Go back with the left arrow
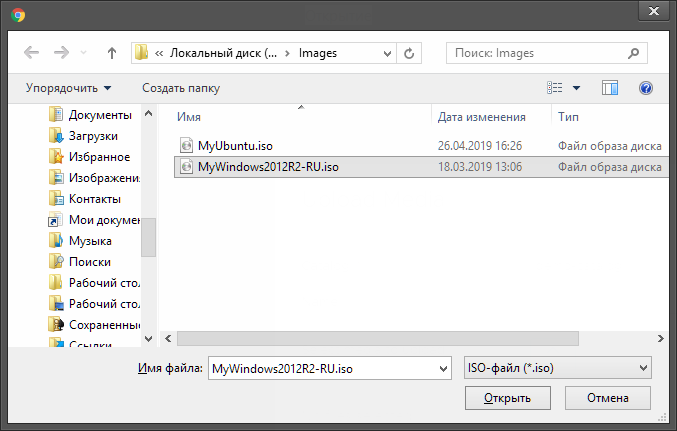 (x=31, y=53)
